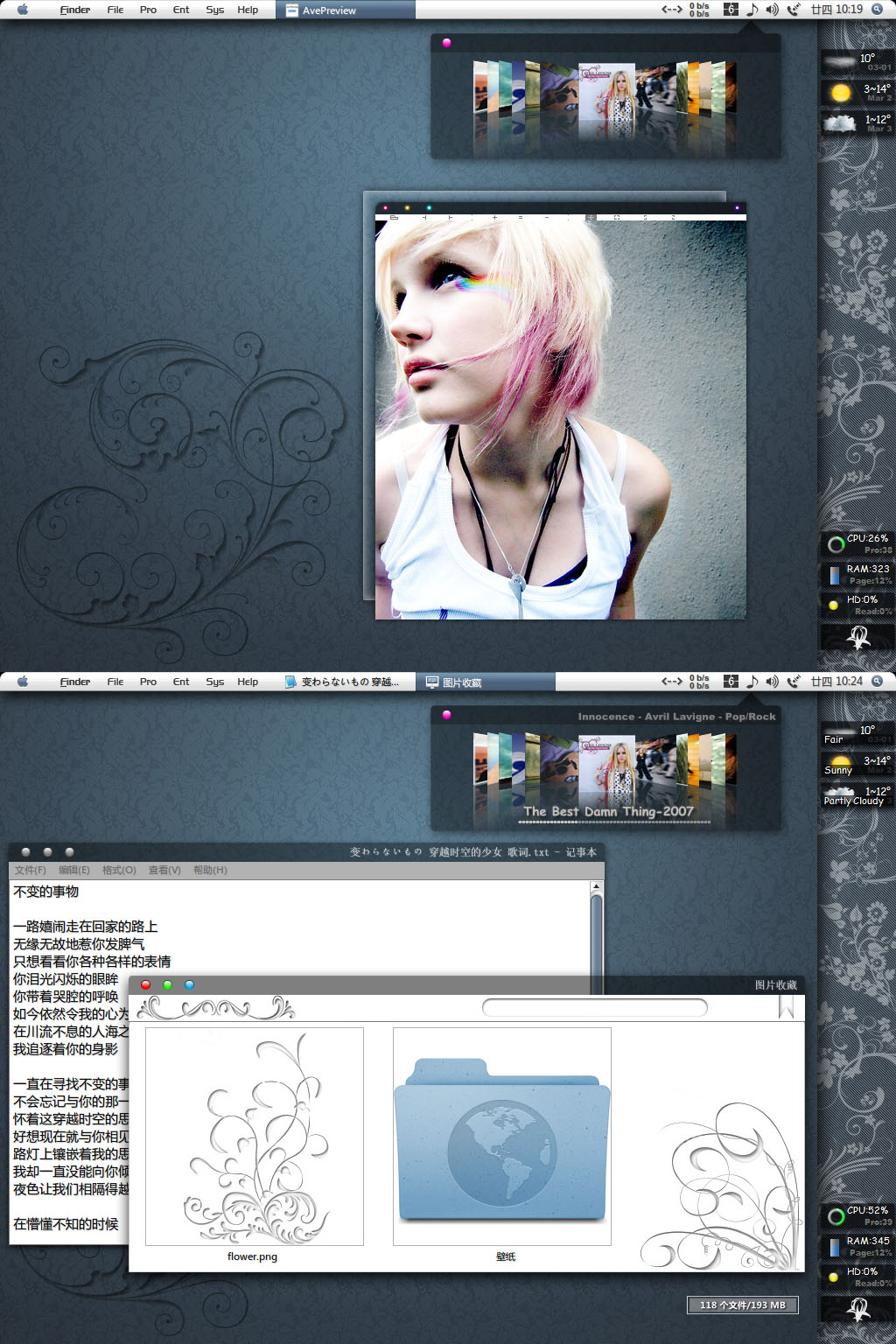Click the music note icon beside the 10:19 clock
Viewport: 896px width, 1344px height.
tap(752, 10)
